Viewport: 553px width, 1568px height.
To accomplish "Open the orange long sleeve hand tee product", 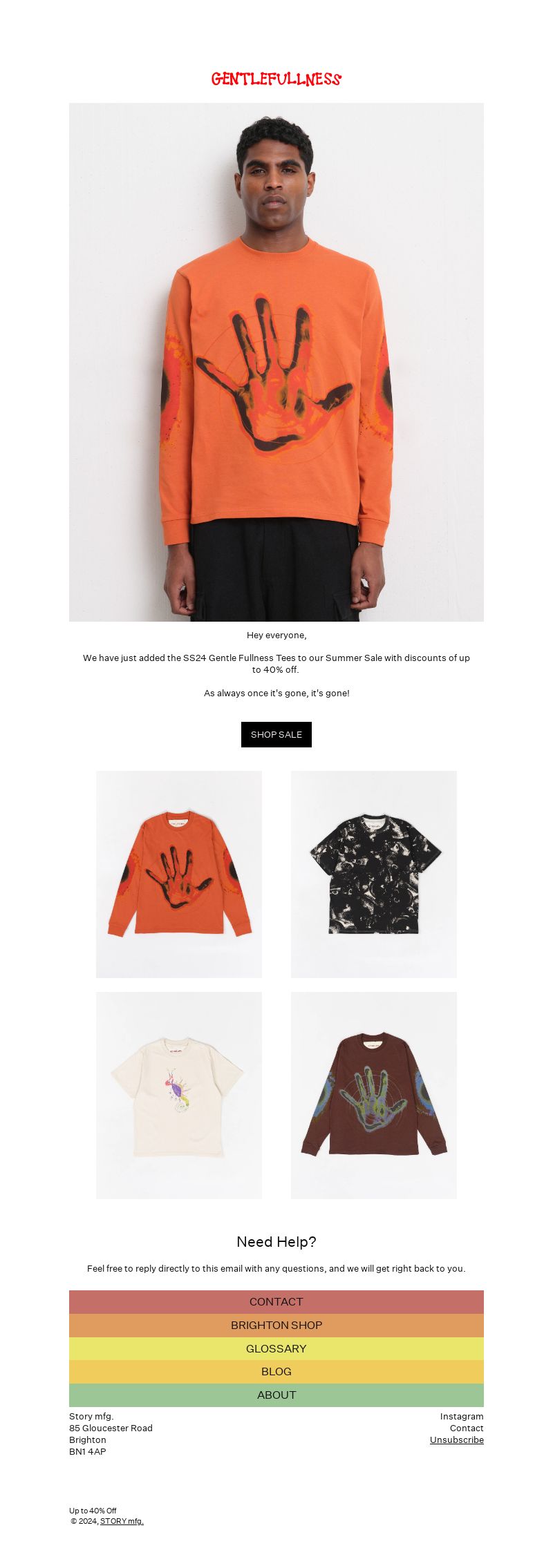I will pos(179,874).
